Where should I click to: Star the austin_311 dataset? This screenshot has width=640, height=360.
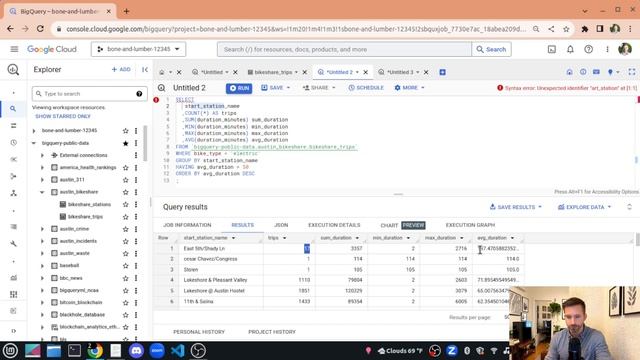coord(125,180)
